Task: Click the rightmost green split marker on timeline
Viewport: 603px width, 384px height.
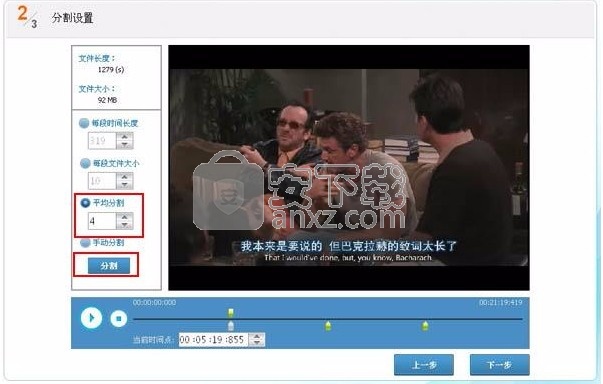Action: (x=425, y=326)
